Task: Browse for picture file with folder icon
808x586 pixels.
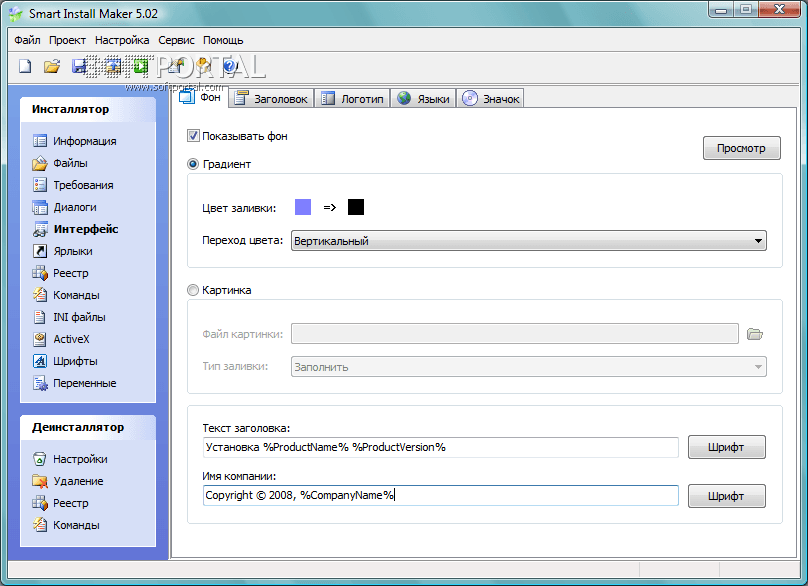Action: 755,334
